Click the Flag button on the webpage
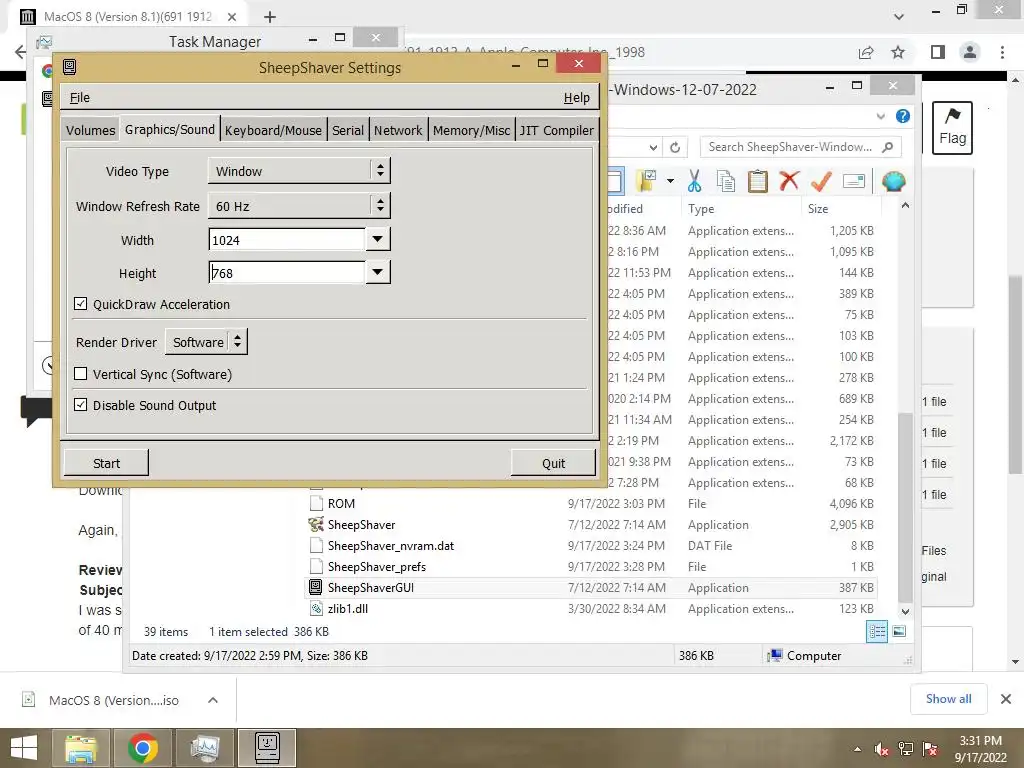Screen dimensions: 1024x768 pos(952,127)
